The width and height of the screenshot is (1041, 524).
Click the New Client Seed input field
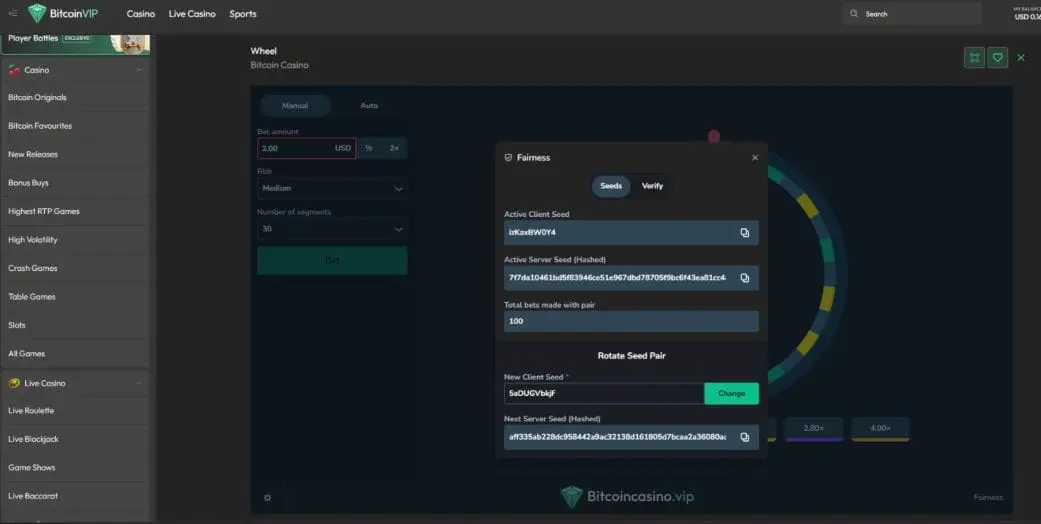pyautogui.click(x=604, y=393)
